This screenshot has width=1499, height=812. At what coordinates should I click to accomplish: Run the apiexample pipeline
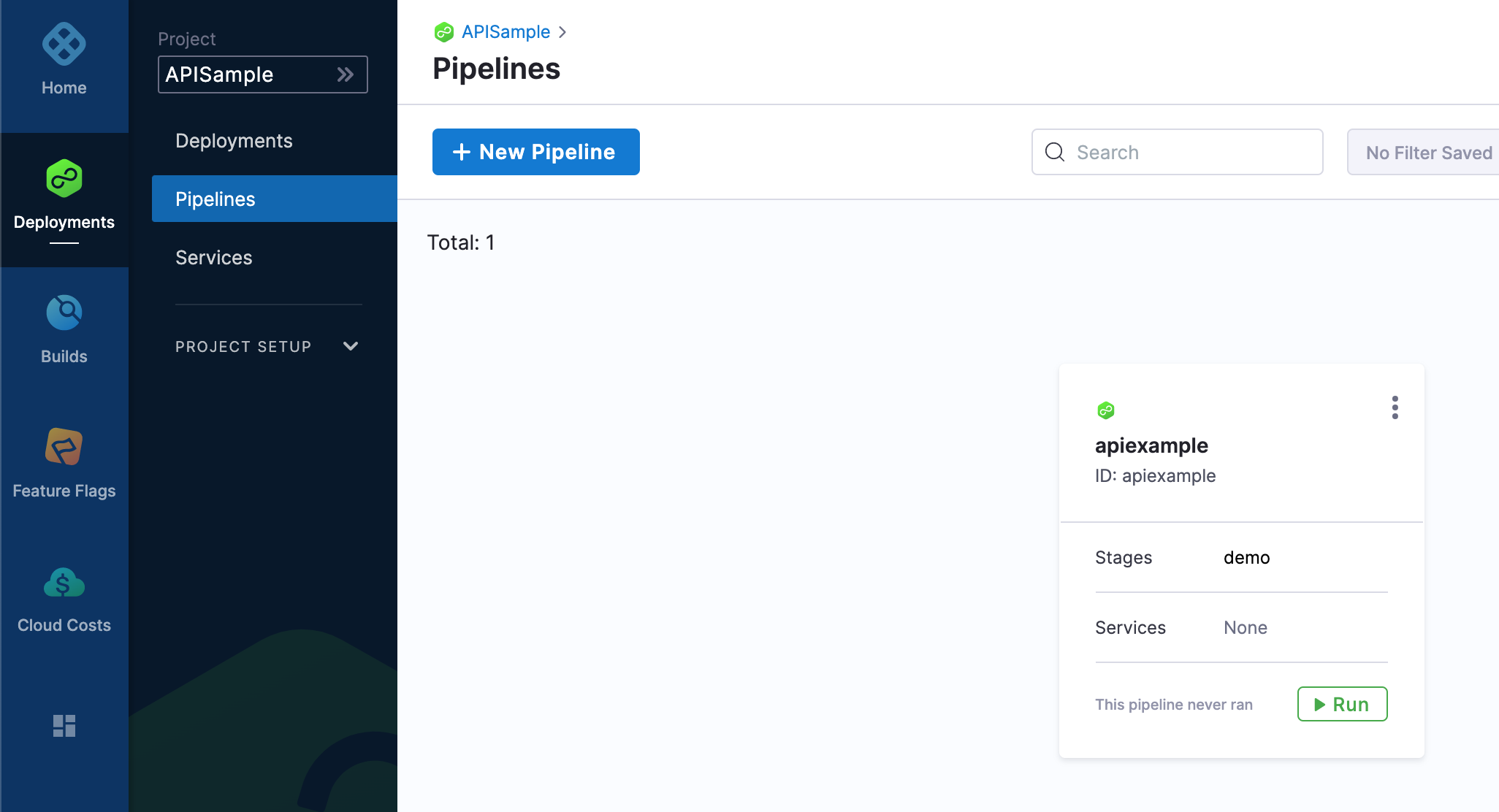click(x=1343, y=704)
